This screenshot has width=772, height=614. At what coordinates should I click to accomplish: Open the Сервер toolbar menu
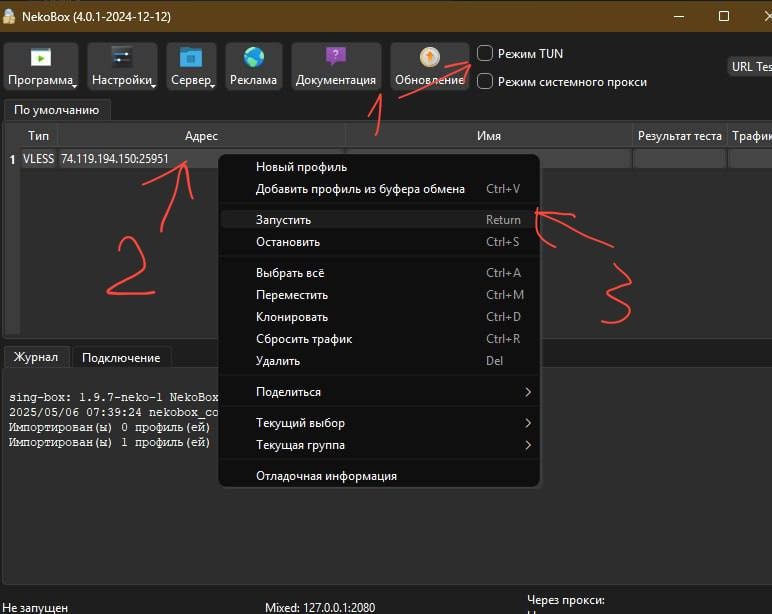(191, 66)
